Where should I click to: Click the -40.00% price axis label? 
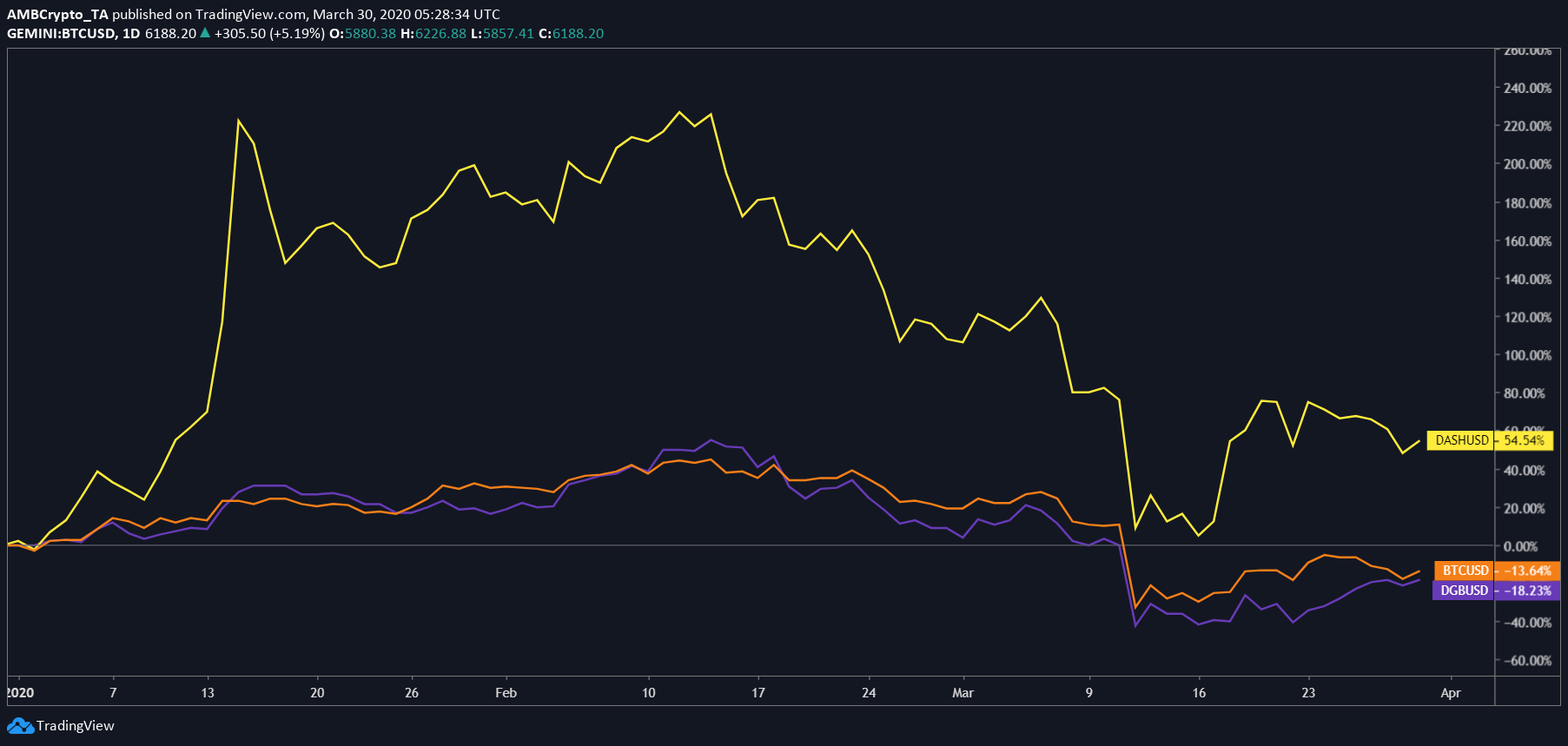1528,623
